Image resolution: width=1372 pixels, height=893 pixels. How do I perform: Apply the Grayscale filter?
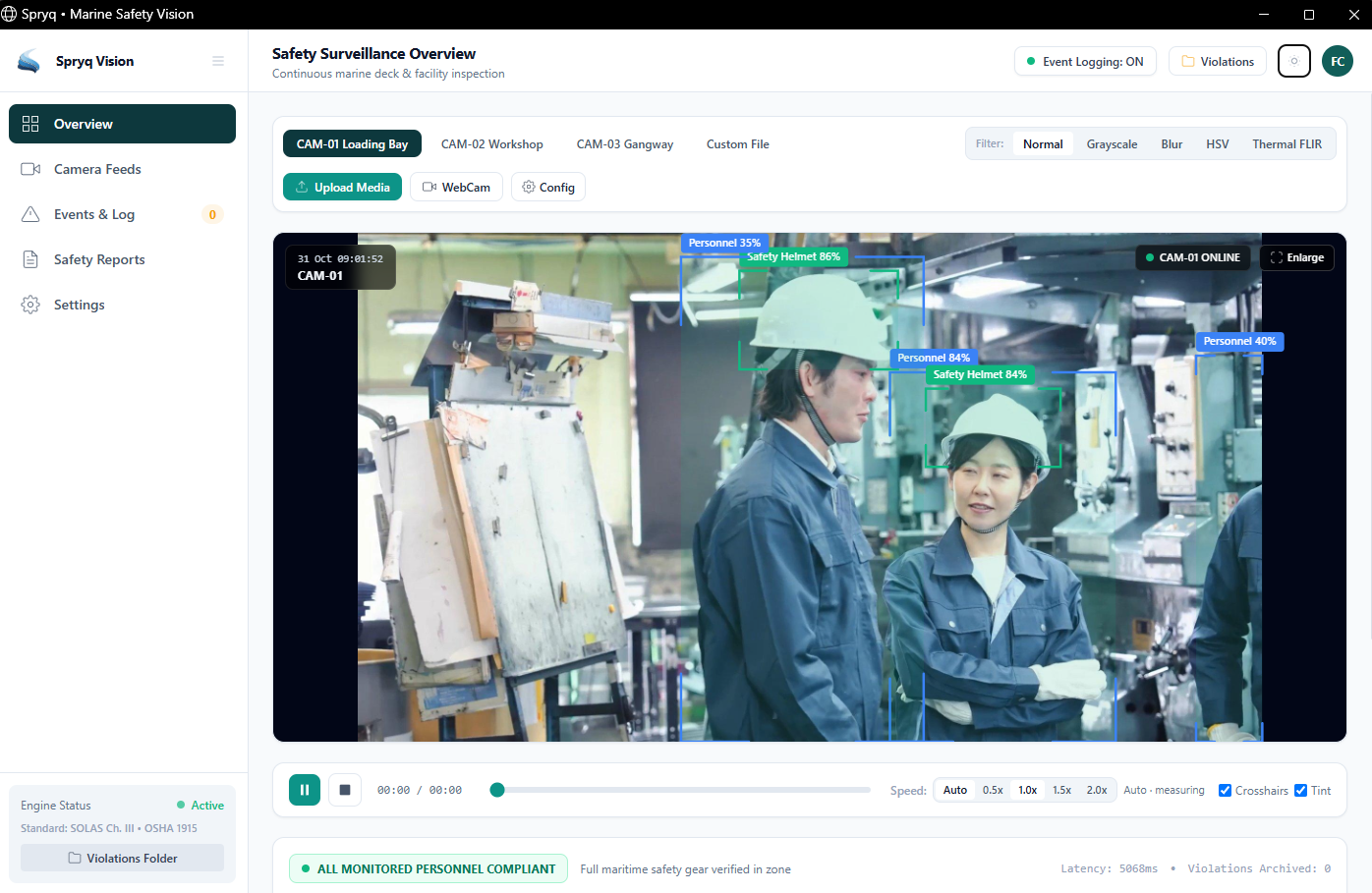point(1112,143)
